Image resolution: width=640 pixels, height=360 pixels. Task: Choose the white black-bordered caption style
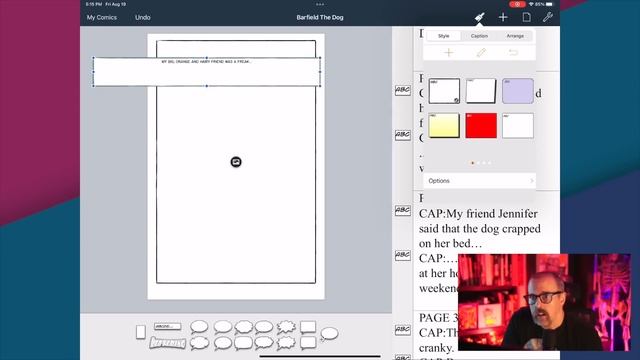pos(444,91)
